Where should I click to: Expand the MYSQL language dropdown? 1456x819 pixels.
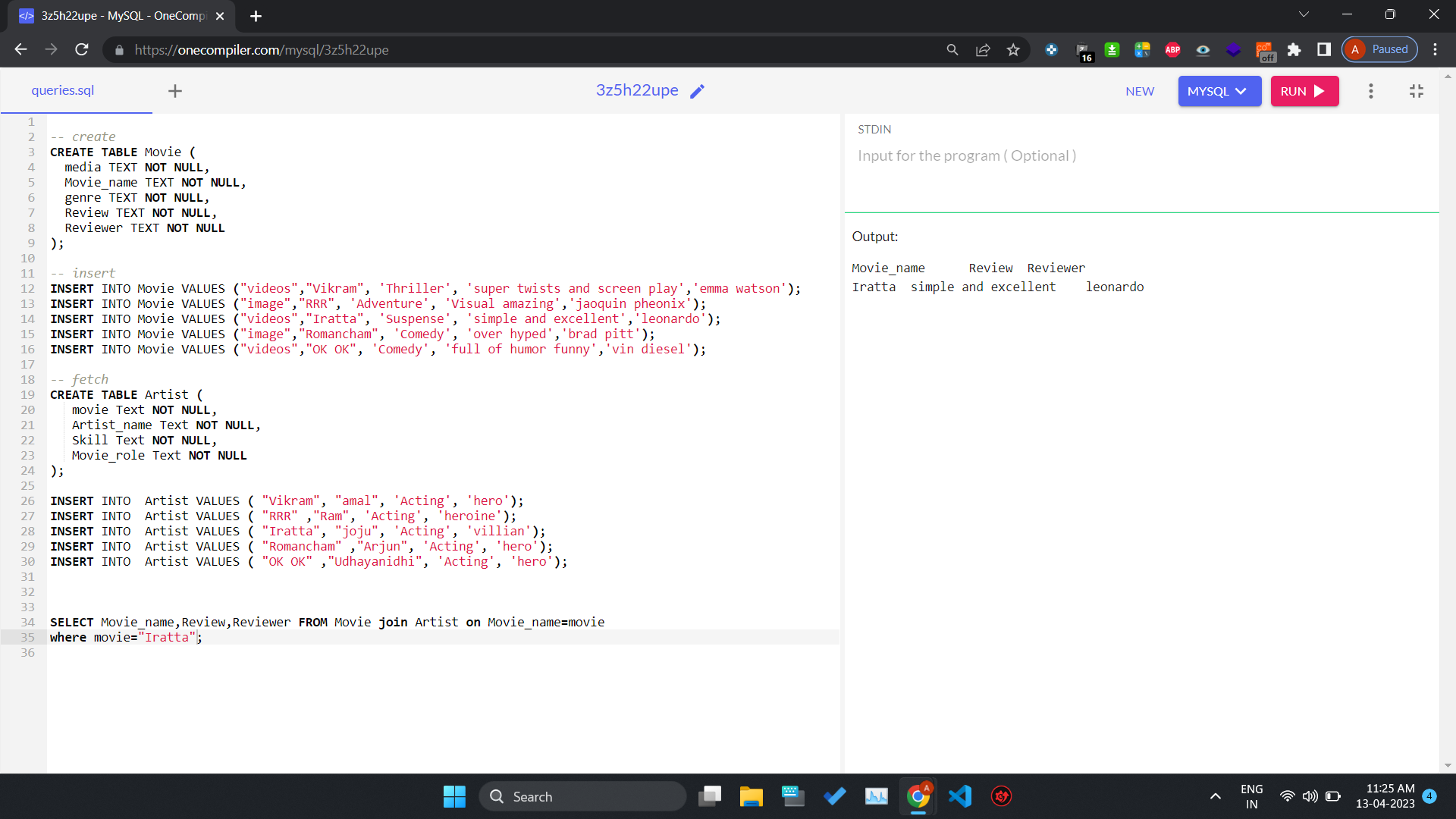tap(1219, 91)
